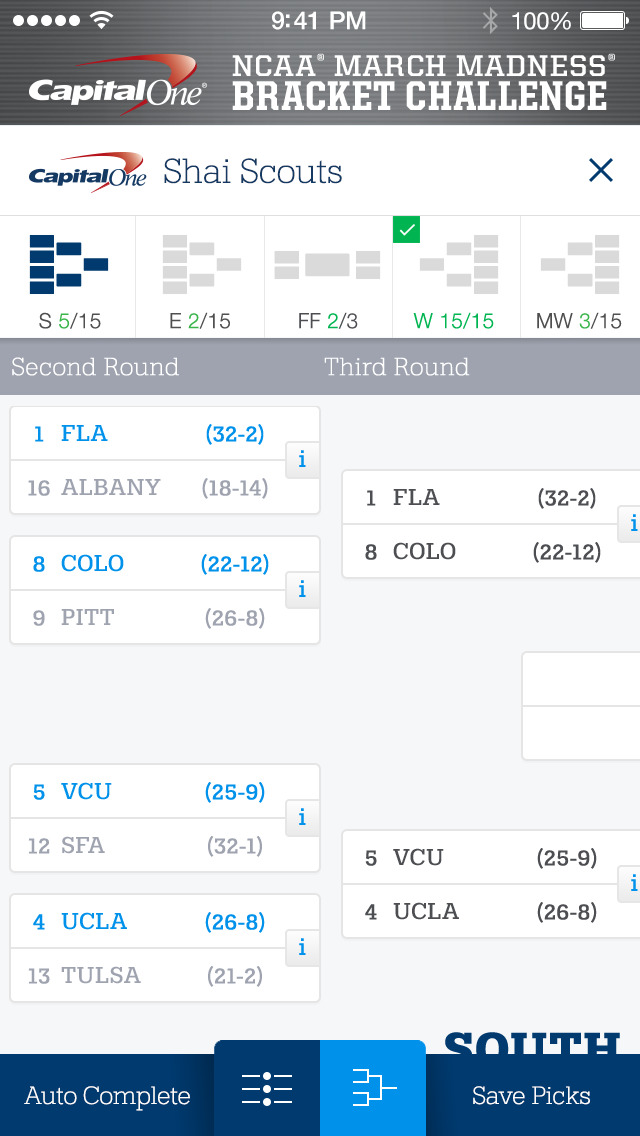Select the bracket view icon
This screenshot has height=1136, width=640.
[x=373, y=1088]
